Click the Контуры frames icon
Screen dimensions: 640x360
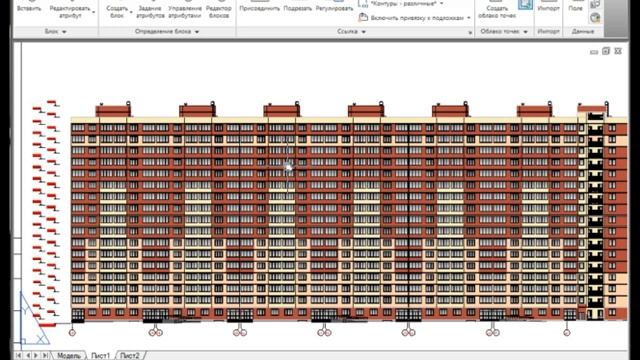coord(363,4)
